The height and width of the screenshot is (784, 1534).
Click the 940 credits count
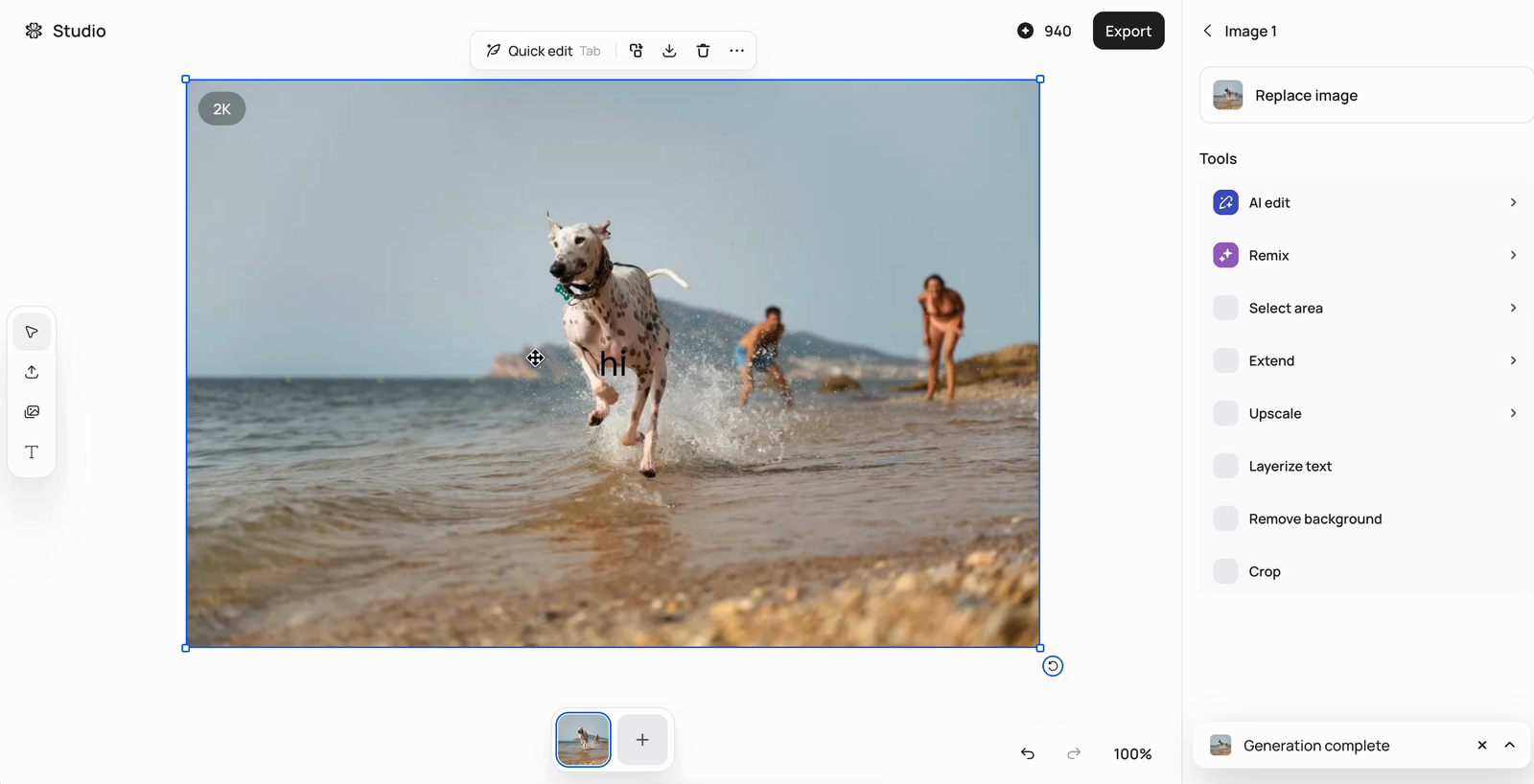[1058, 31]
